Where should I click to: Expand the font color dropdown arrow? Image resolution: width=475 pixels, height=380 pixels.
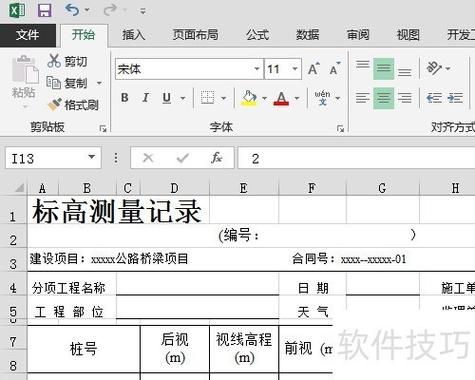pos(297,98)
